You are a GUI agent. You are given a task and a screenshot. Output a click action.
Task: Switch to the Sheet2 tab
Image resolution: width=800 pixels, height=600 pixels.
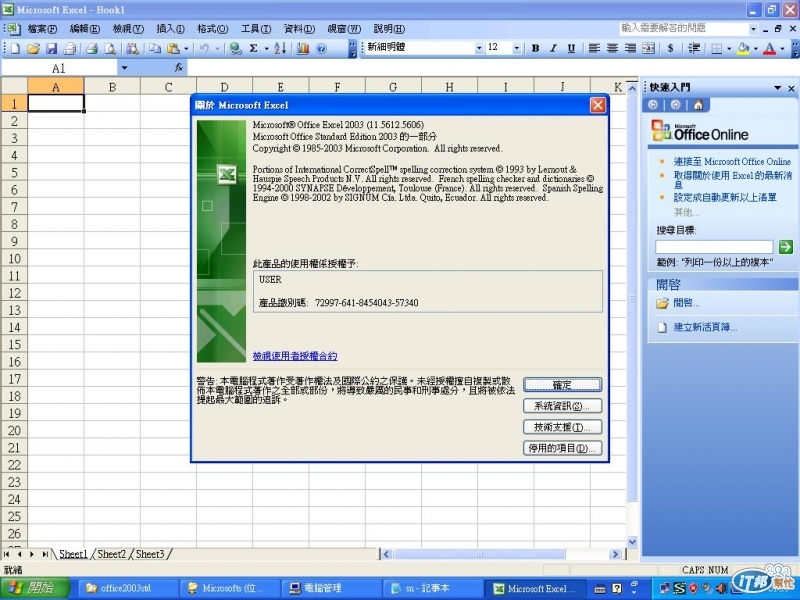tap(111, 554)
